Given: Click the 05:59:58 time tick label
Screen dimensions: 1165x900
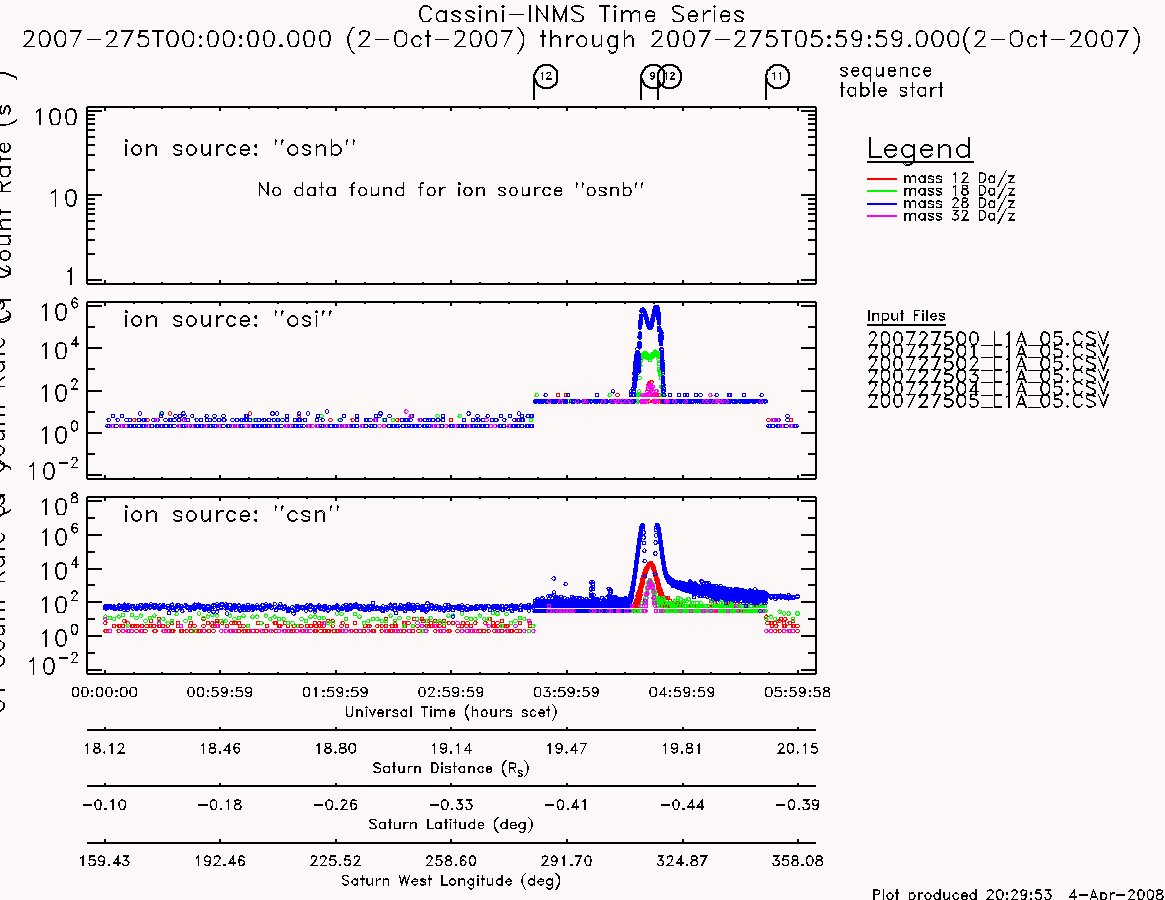Looking at the screenshot, I should click(797, 692).
